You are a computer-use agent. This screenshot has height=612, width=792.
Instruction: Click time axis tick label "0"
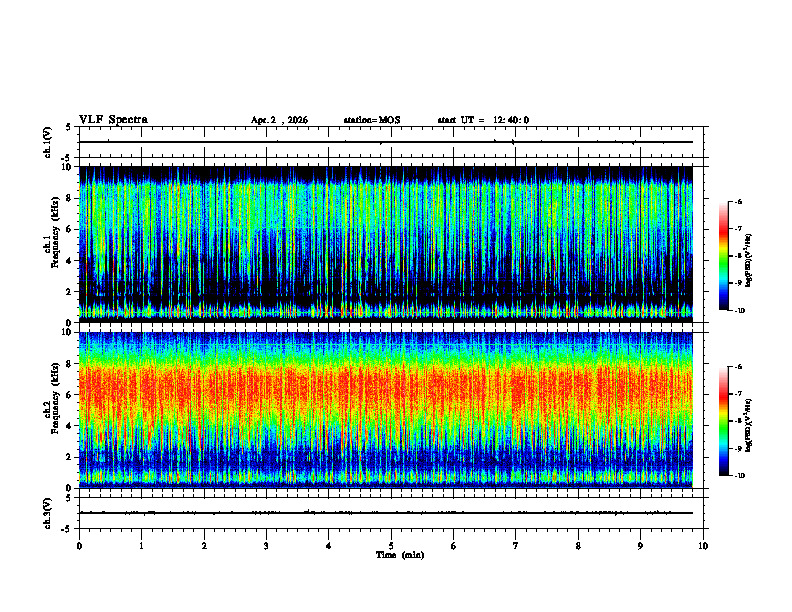(x=79, y=546)
